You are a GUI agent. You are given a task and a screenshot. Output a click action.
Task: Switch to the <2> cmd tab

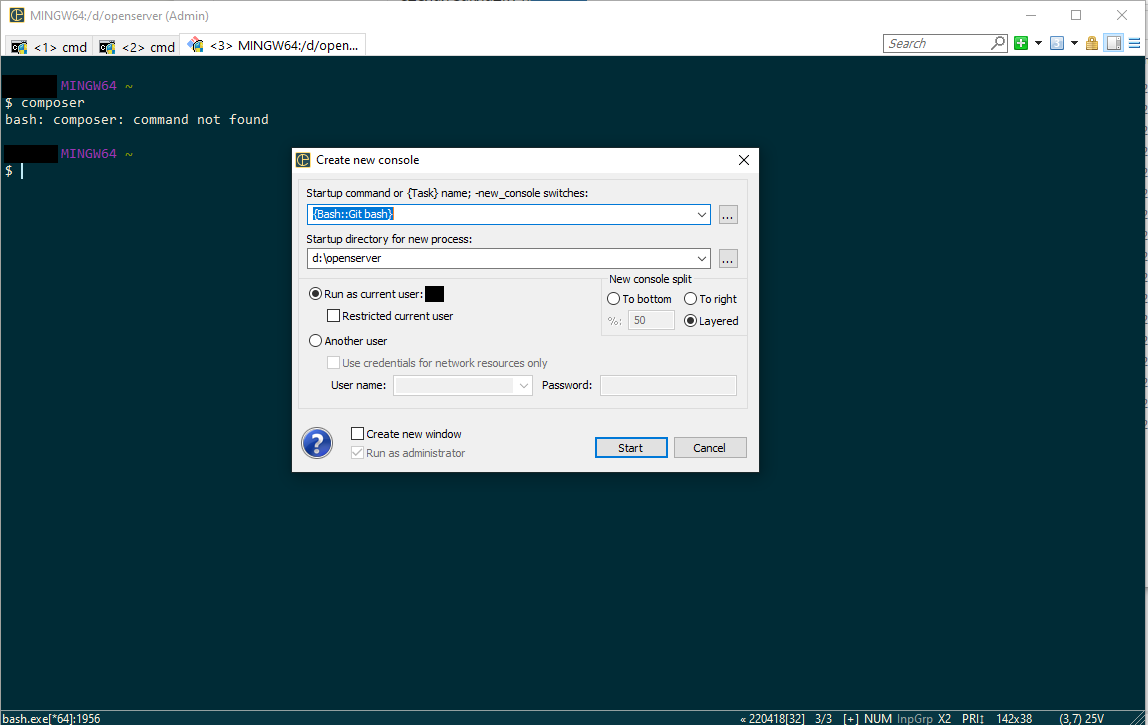137,47
